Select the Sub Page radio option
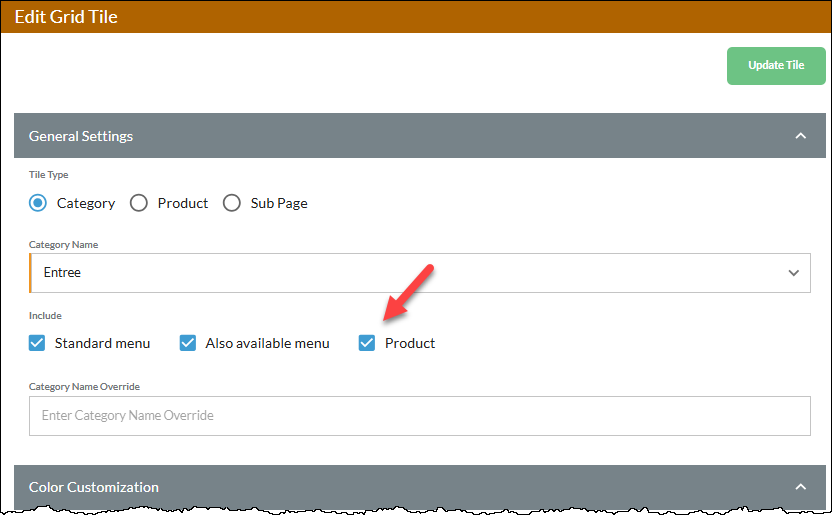This screenshot has width=832, height=515. point(232,203)
